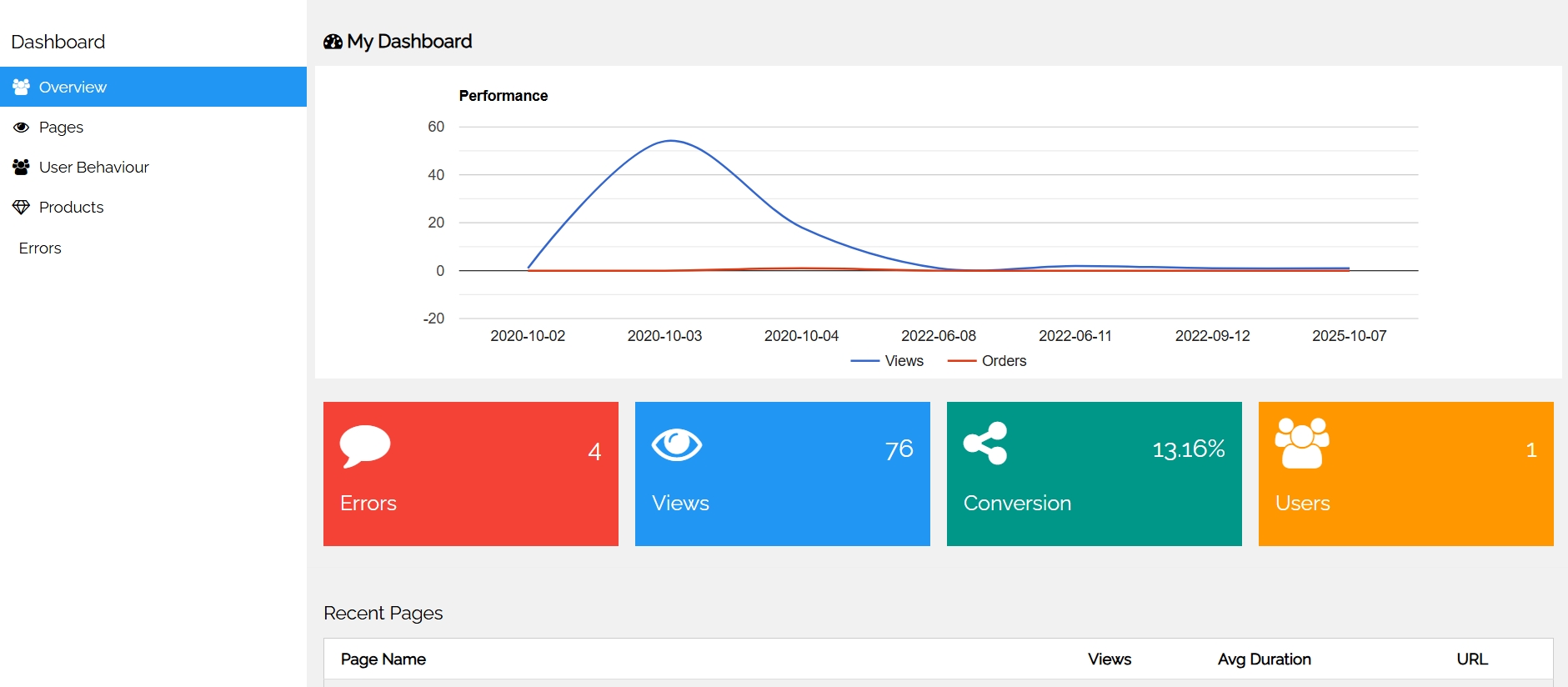
Task: Click the Products diamond icon
Action: coord(21,207)
